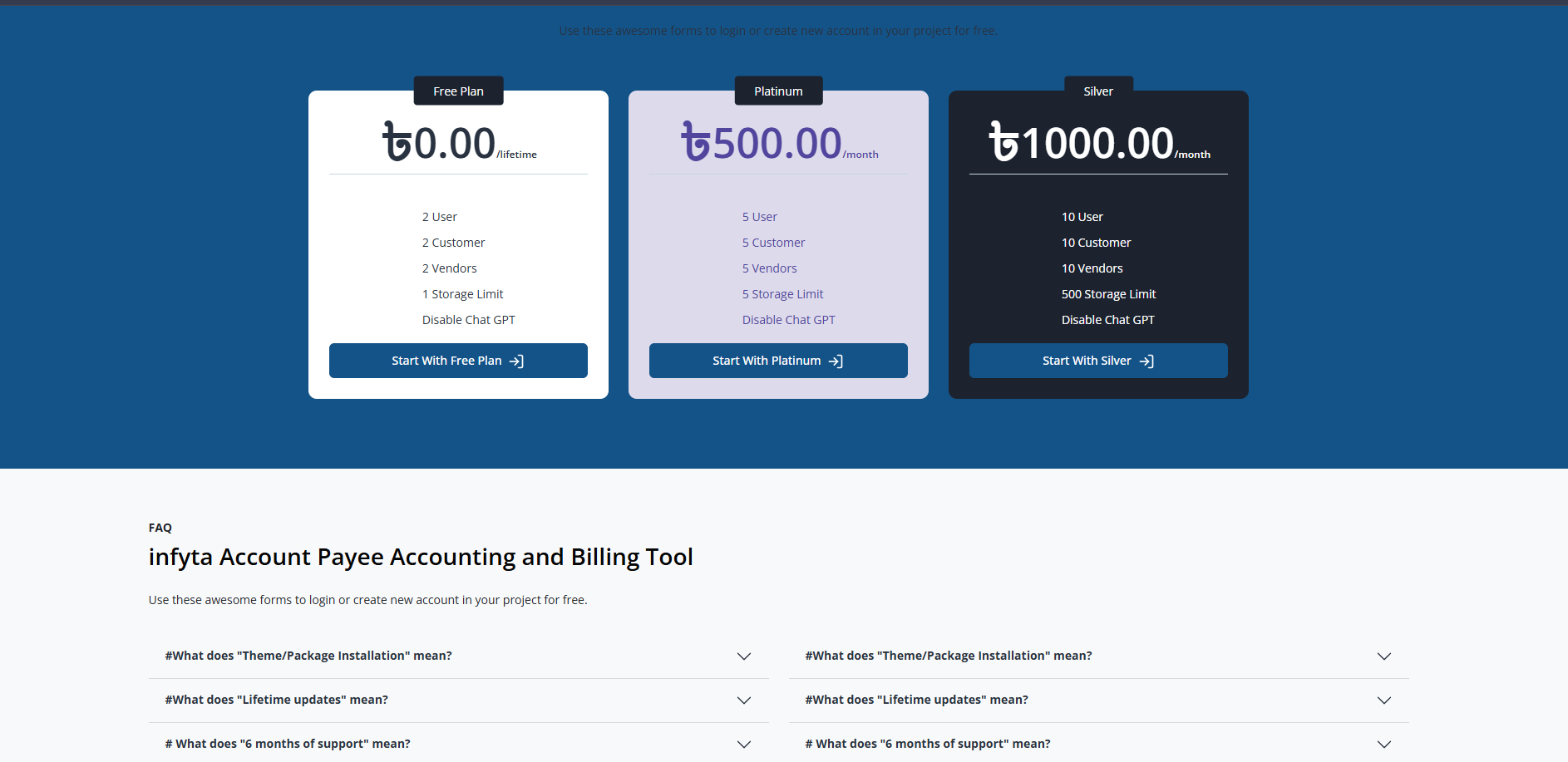Click the arrow icon inside Start With Platinum
This screenshot has height=762, width=1568.
pyautogui.click(x=837, y=361)
